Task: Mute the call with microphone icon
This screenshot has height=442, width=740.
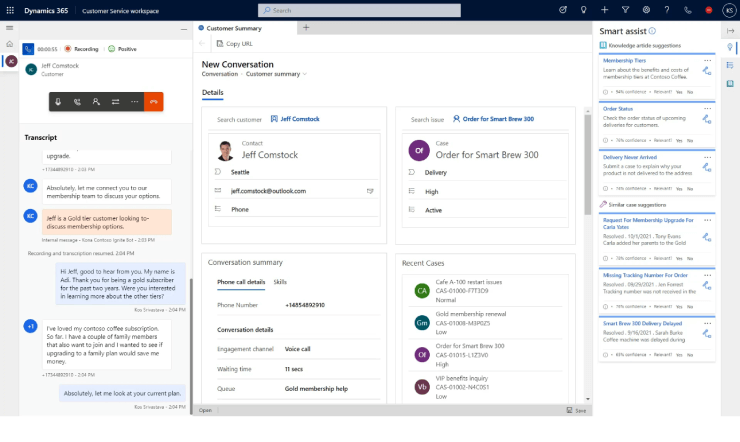Action: [58, 102]
